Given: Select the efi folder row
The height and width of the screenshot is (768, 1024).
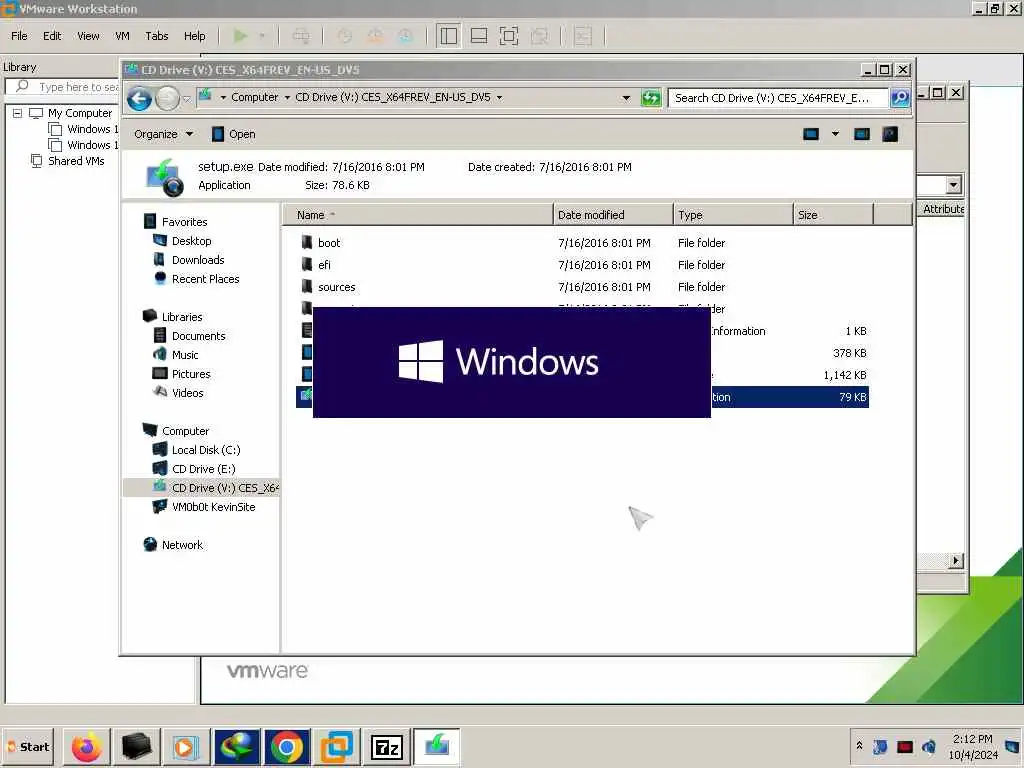Looking at the screenshot, I should [583, 265].
